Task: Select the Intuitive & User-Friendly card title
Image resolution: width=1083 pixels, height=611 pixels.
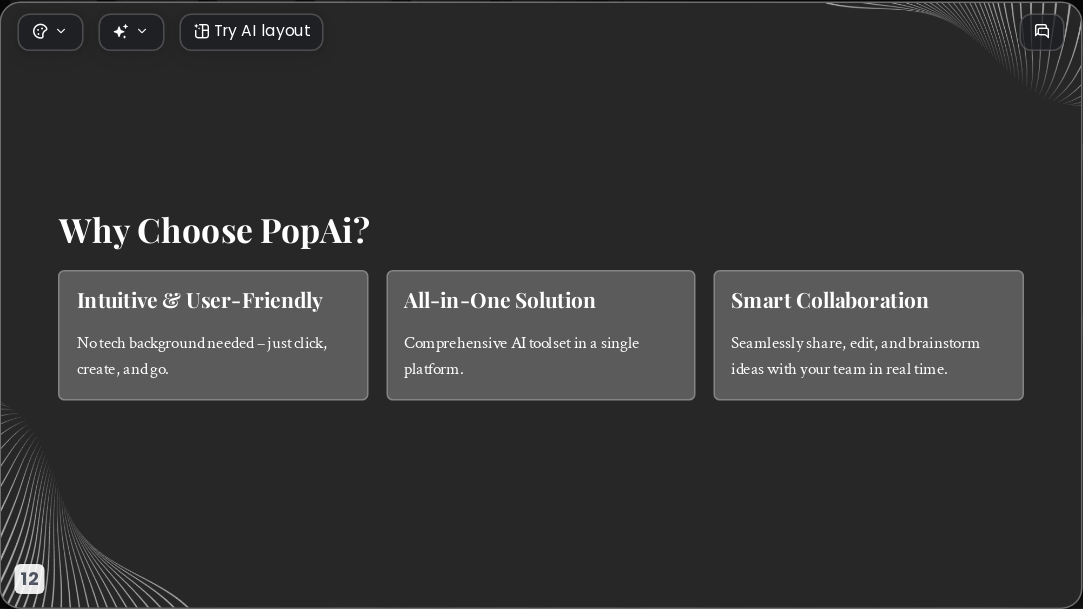Action: (200, 300)
